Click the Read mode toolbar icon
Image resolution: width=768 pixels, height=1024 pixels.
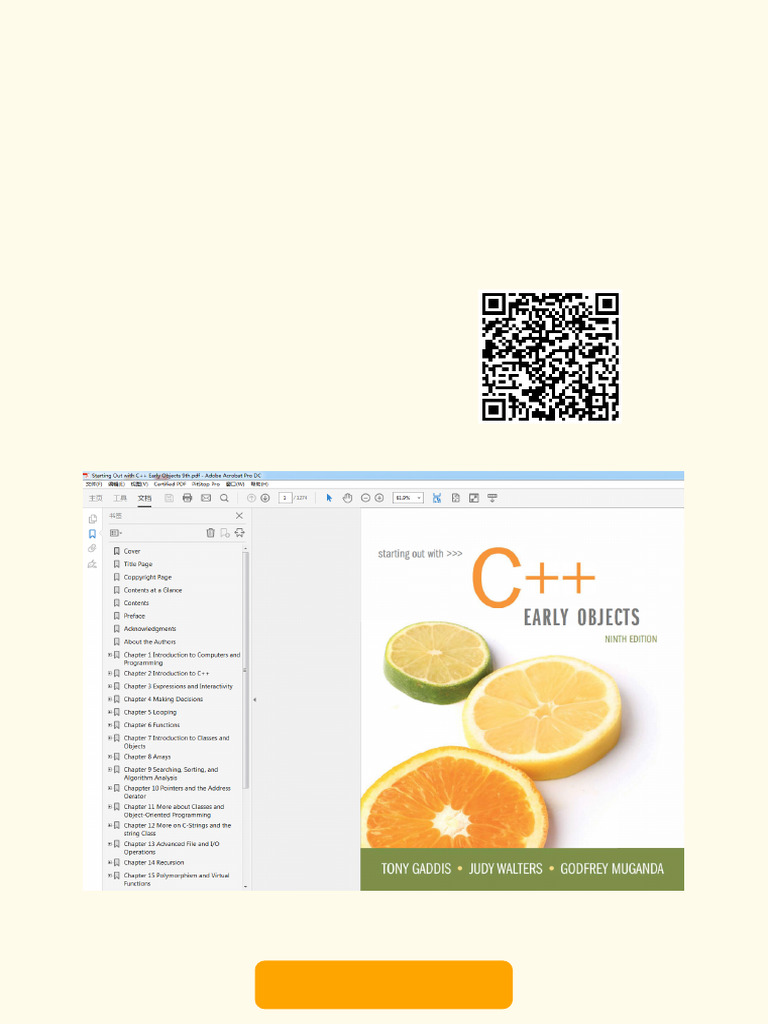(x=492, y=498)
